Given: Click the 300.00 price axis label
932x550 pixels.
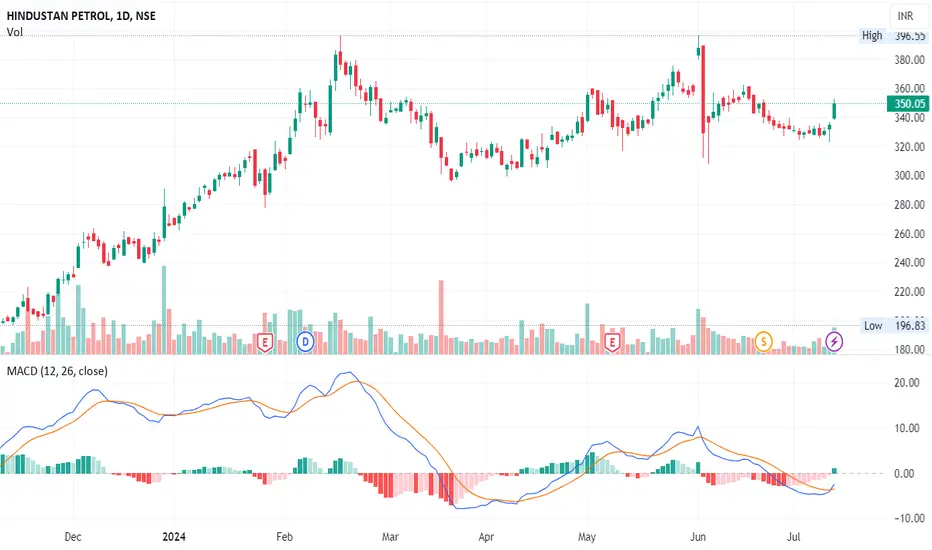Looking at the screenshot, I should click(x=909, y=175).
